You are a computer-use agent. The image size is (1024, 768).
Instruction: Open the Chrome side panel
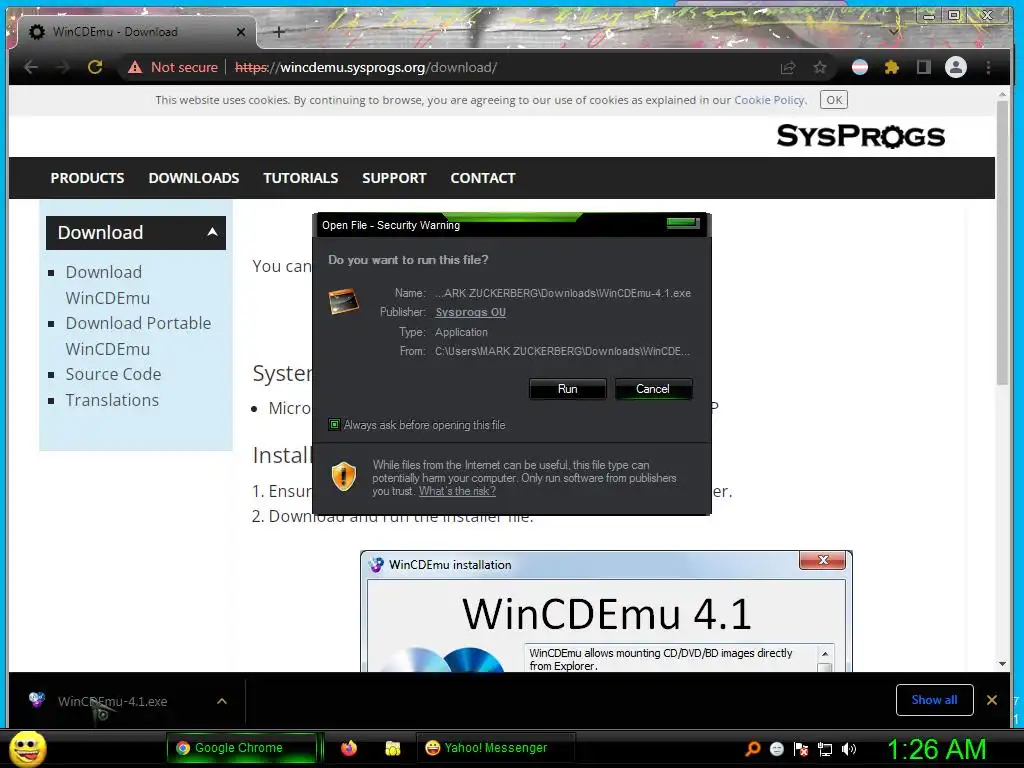[x=923, y=67]
